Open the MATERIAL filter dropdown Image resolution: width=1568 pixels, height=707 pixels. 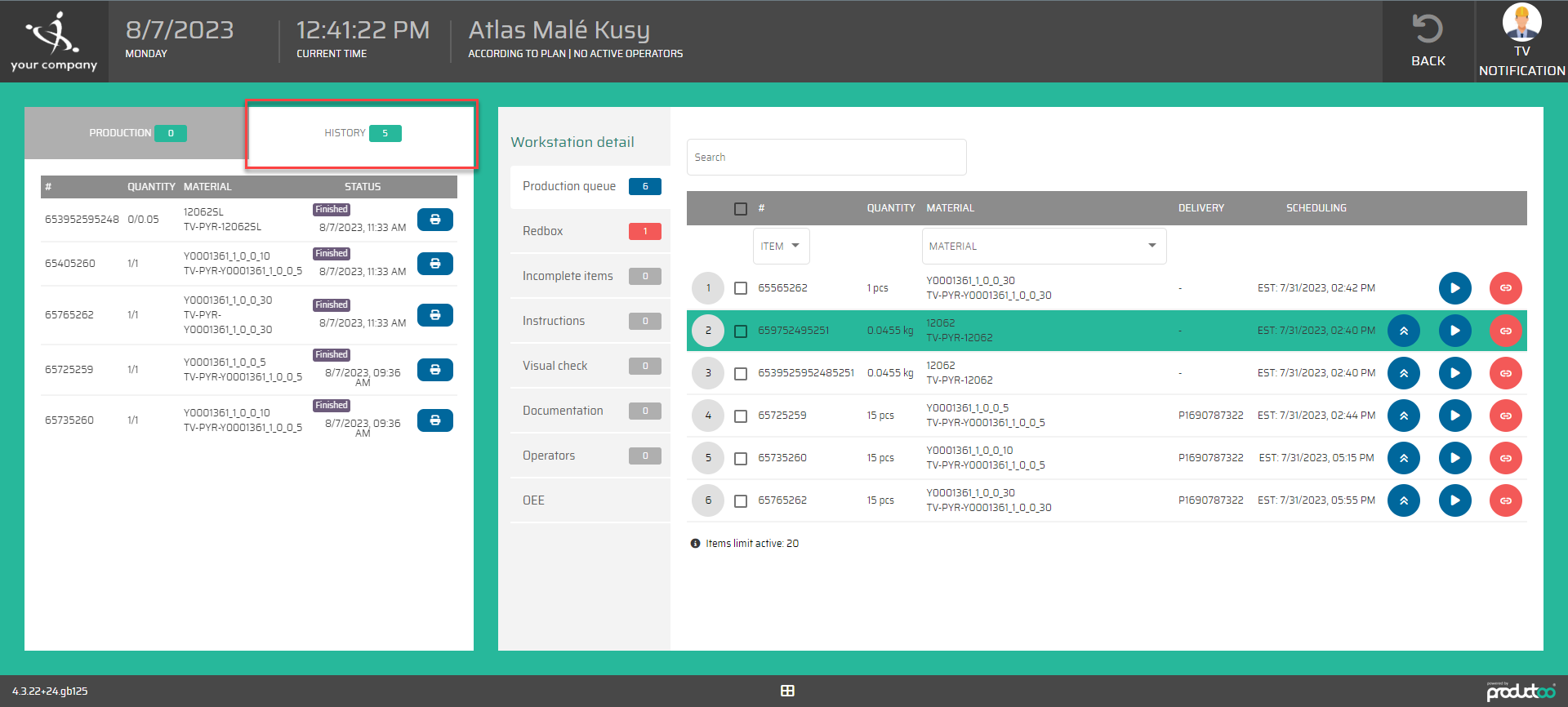[1043, 246]
